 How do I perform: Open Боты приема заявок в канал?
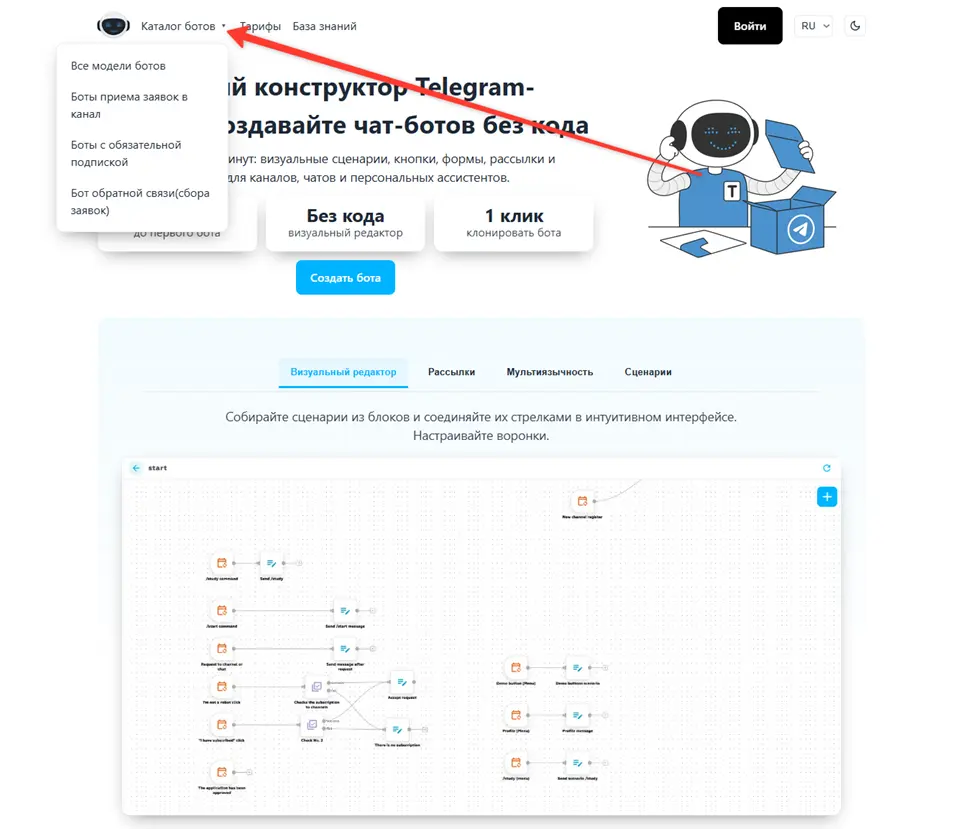tap(129, 105)
